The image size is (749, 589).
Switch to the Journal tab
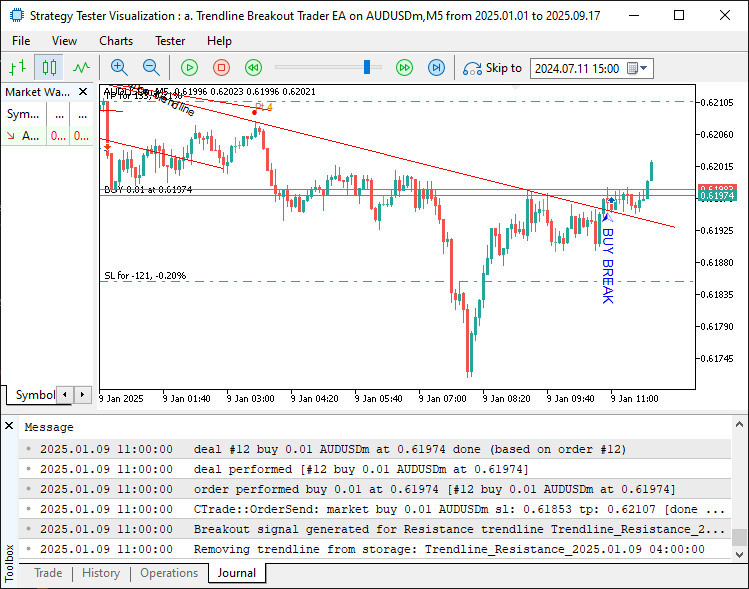click(237, 573)
